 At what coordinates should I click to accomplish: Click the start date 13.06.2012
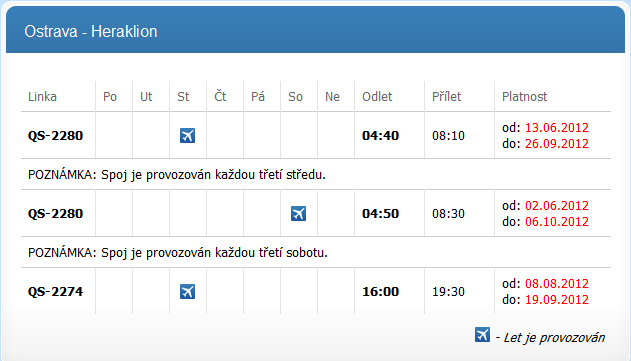click(557, 128)
